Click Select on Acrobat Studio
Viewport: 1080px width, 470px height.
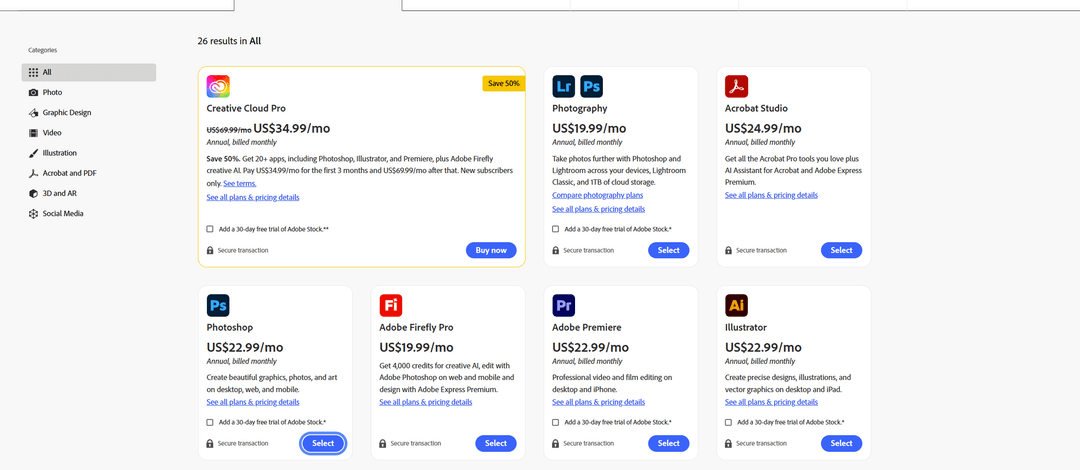coord(842,250)
